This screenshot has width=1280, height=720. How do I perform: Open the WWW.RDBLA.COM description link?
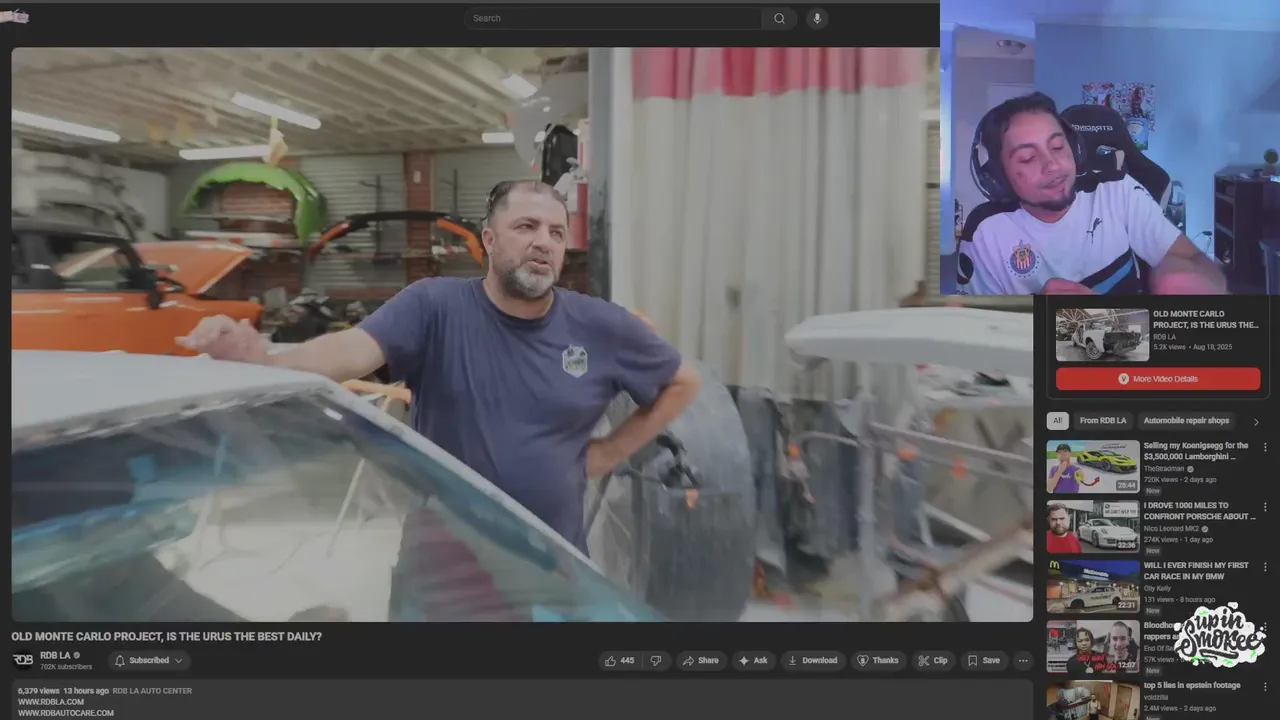tap(50, 702)
